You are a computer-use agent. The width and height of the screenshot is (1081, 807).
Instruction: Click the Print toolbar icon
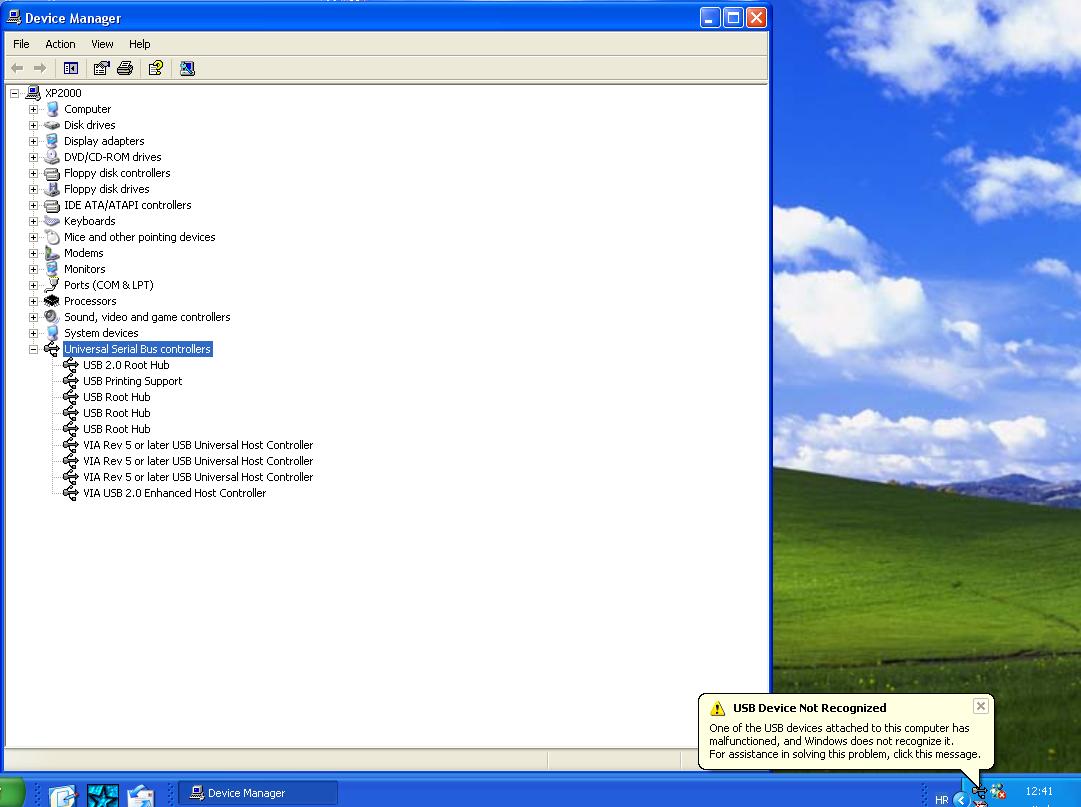tap(125, 68)
